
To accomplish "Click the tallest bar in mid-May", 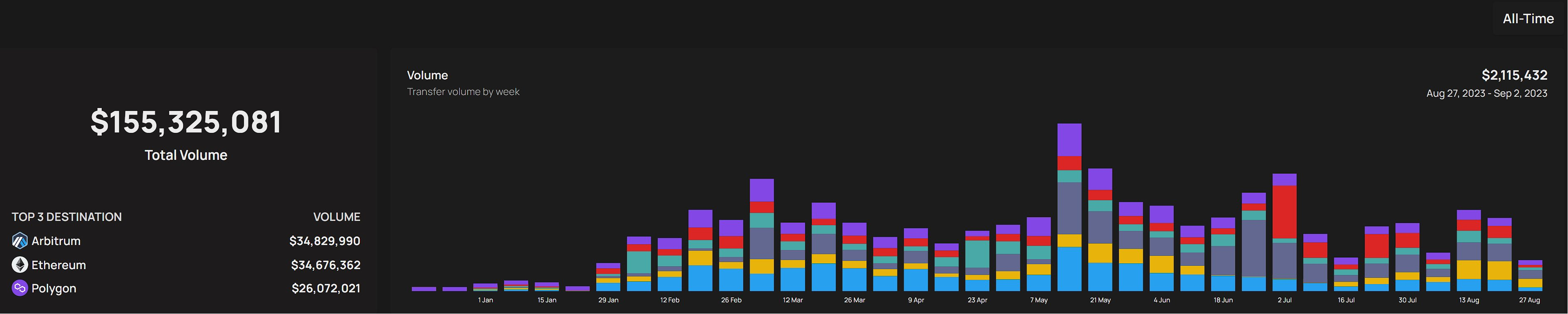I will click(1069, 207).
